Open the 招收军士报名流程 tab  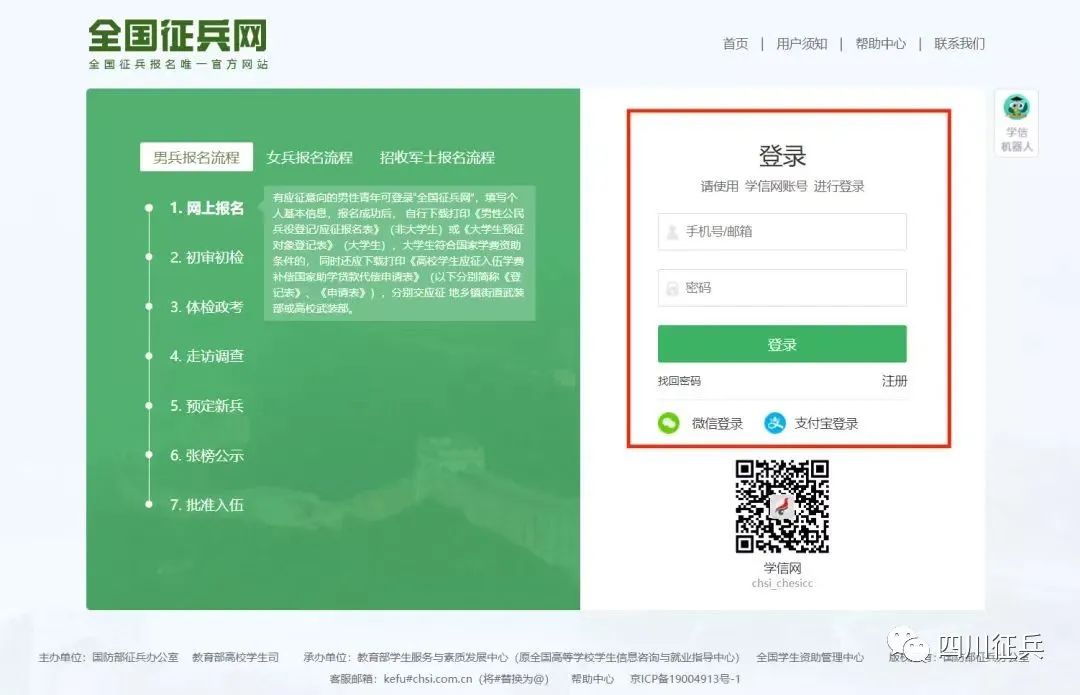pos(437,157)
